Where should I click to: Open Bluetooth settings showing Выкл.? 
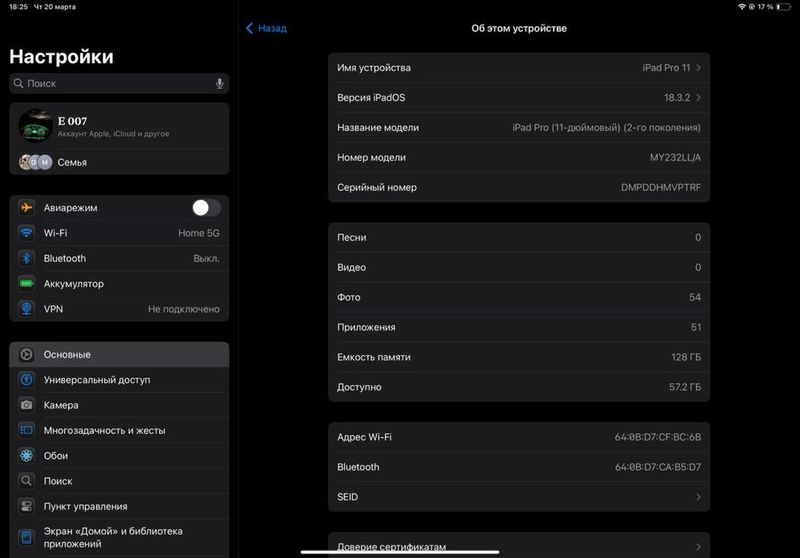pos(119,258)
